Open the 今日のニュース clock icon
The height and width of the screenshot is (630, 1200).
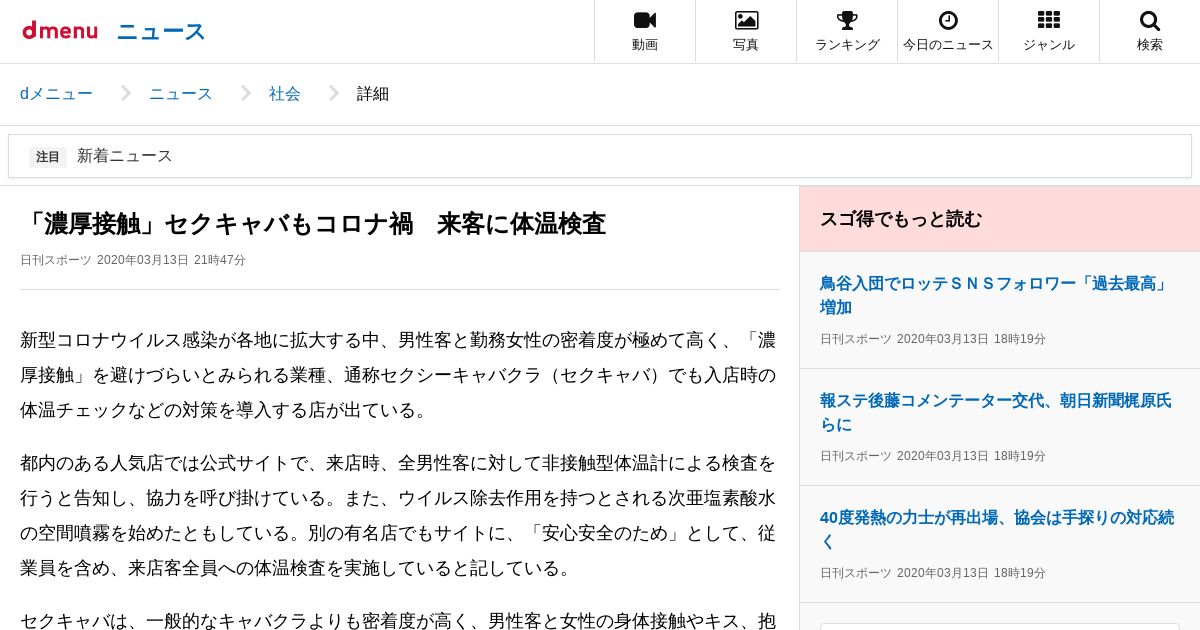coord(948,20)
